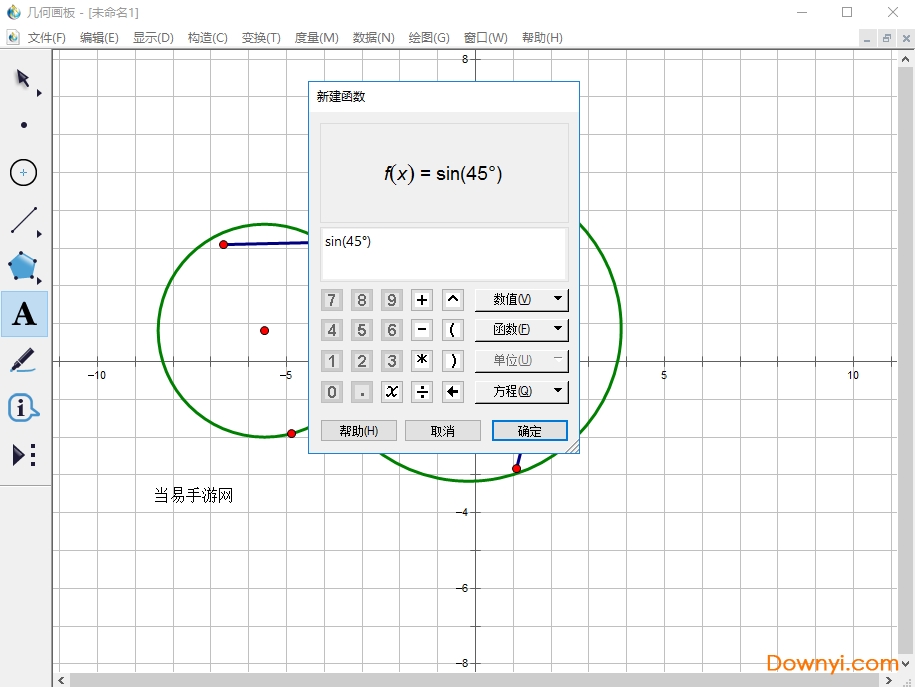Screen dimensions: 915x687
Task: Open the 度量 menu
Action: point(316,38)
